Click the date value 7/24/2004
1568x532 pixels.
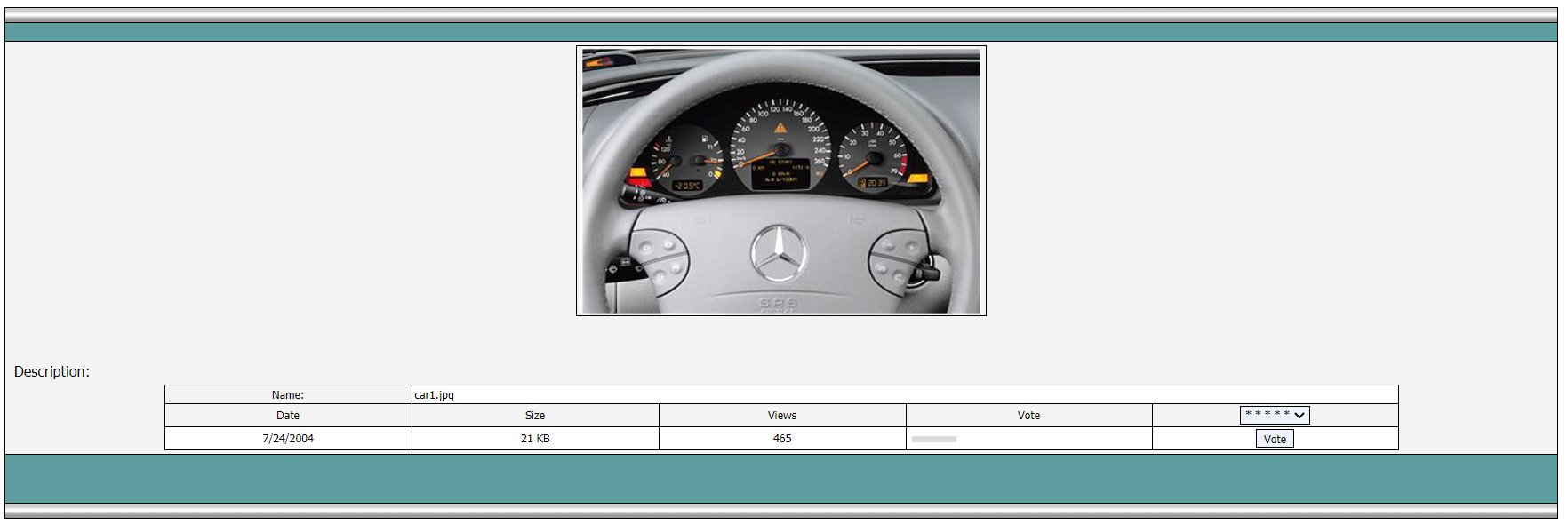click(288, 439)
